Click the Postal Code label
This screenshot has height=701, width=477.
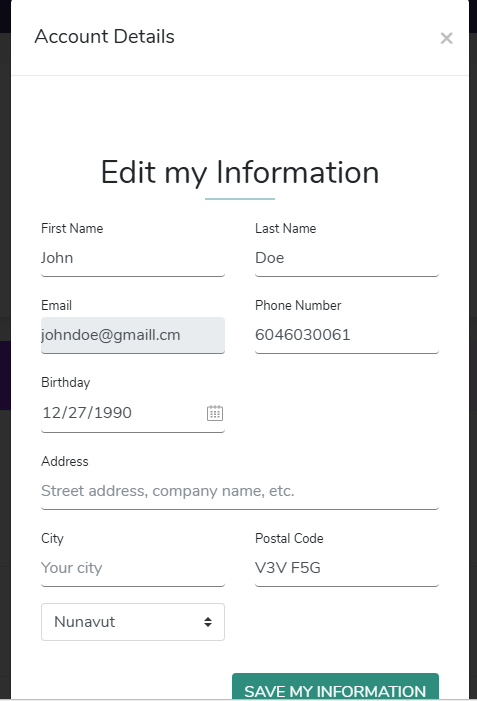[289, 538]
